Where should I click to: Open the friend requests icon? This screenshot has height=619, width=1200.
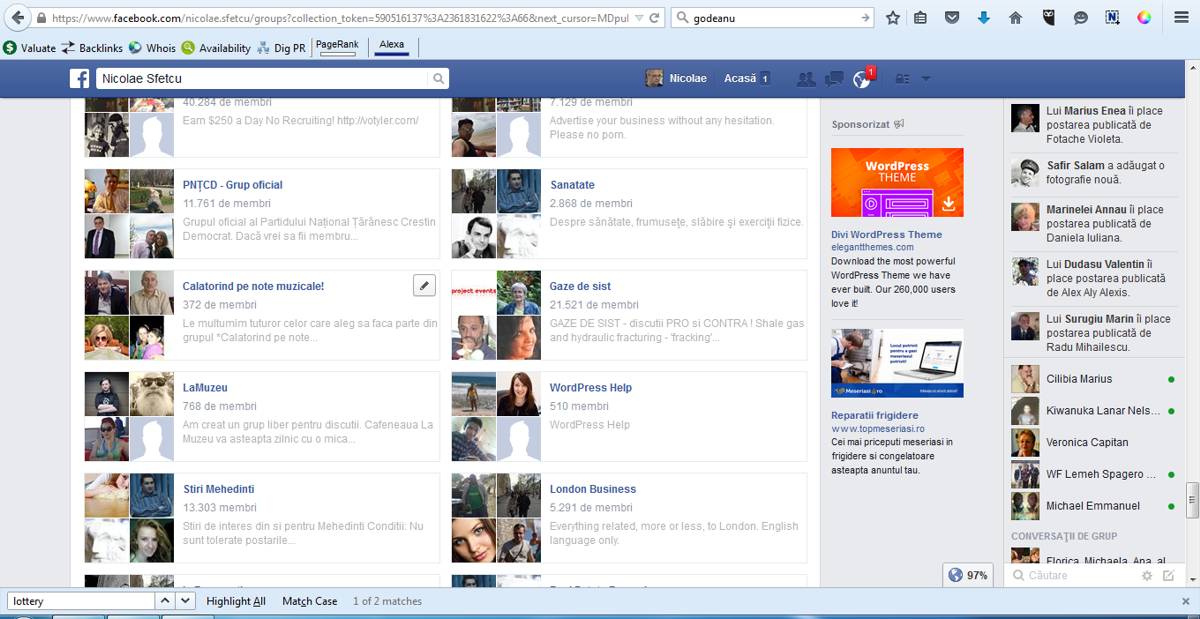805,79
